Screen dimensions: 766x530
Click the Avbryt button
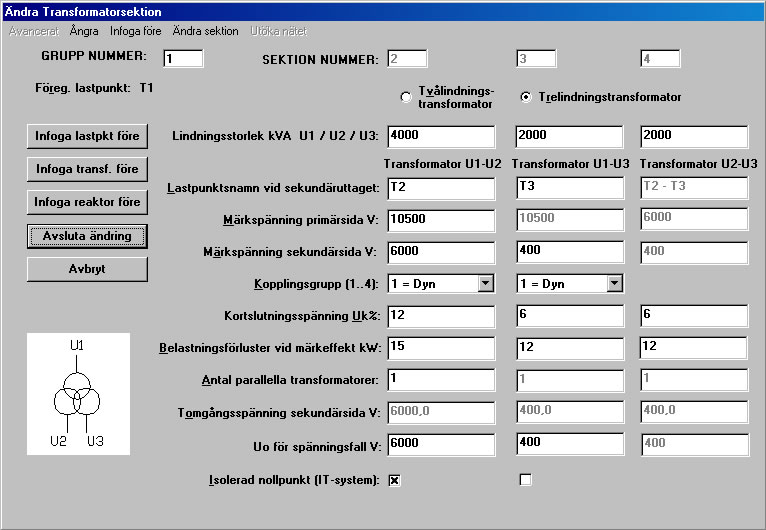click(87, 269)
